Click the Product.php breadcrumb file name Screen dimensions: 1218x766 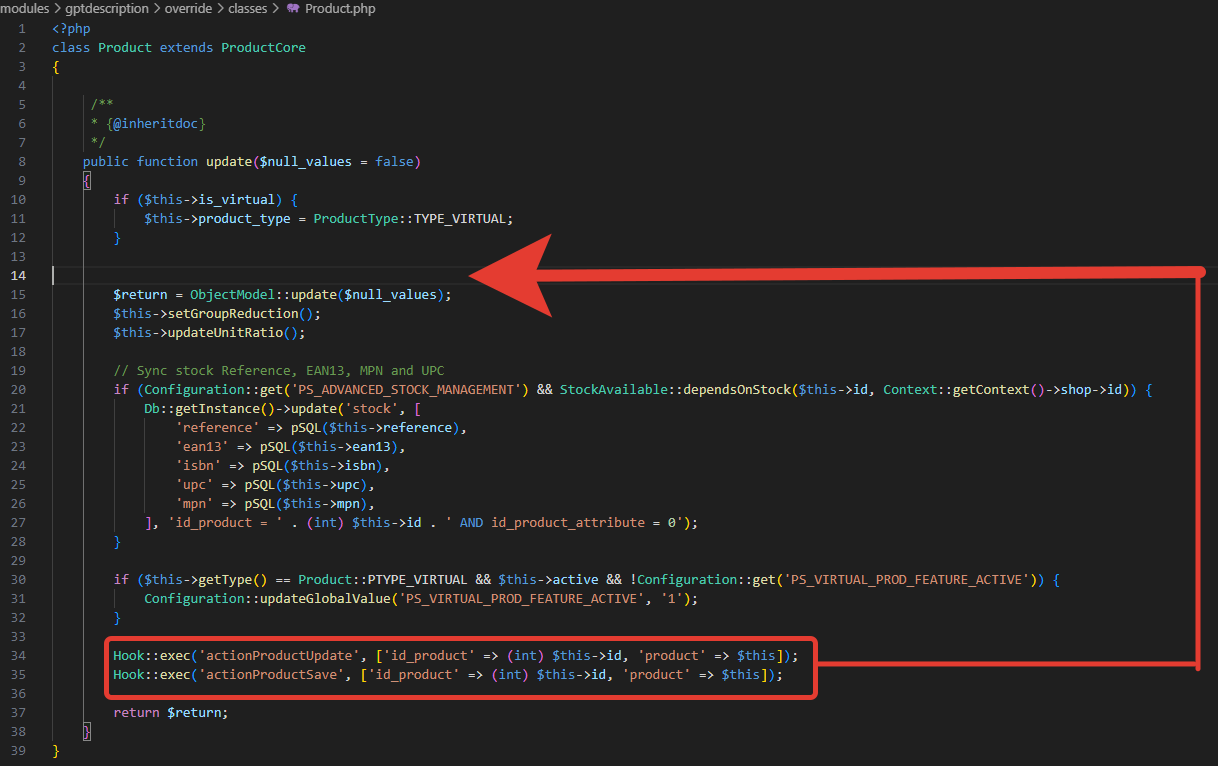click(x=341, y=8)
